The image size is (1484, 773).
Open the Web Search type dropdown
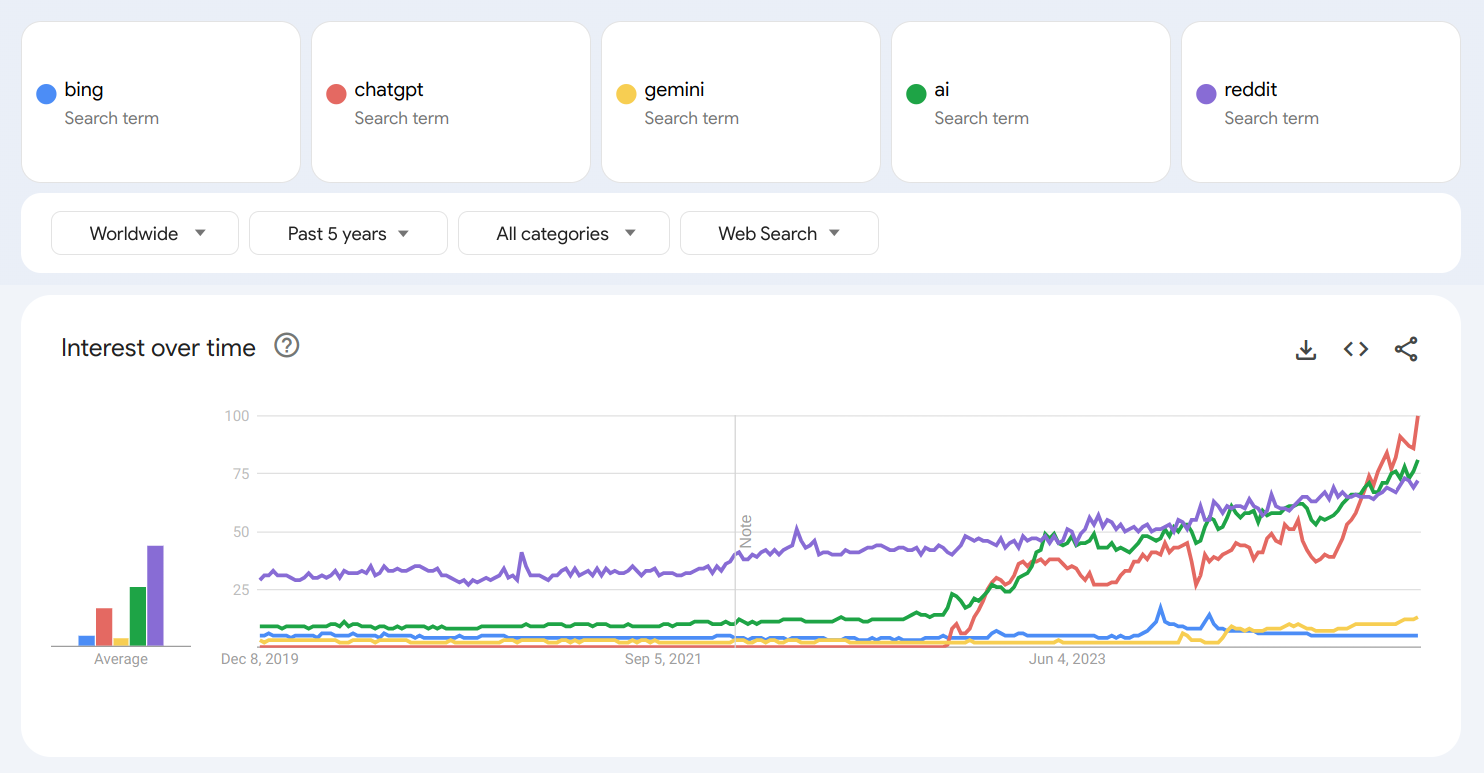point(779,233)
